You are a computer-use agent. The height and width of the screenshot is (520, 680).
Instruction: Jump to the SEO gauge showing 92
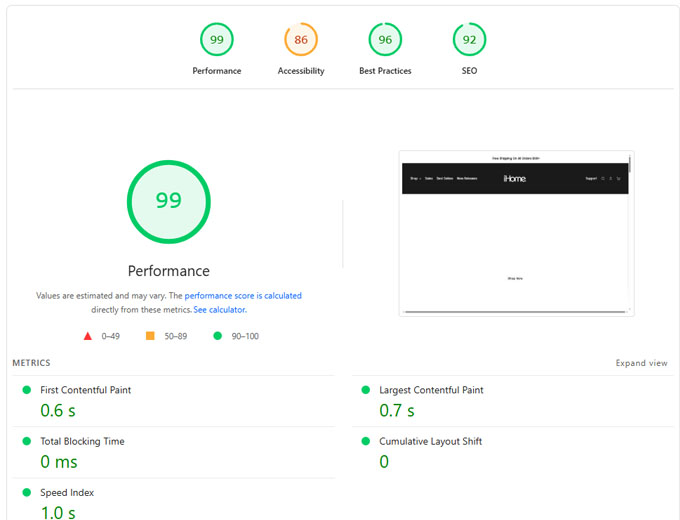(x=469, y=40)
